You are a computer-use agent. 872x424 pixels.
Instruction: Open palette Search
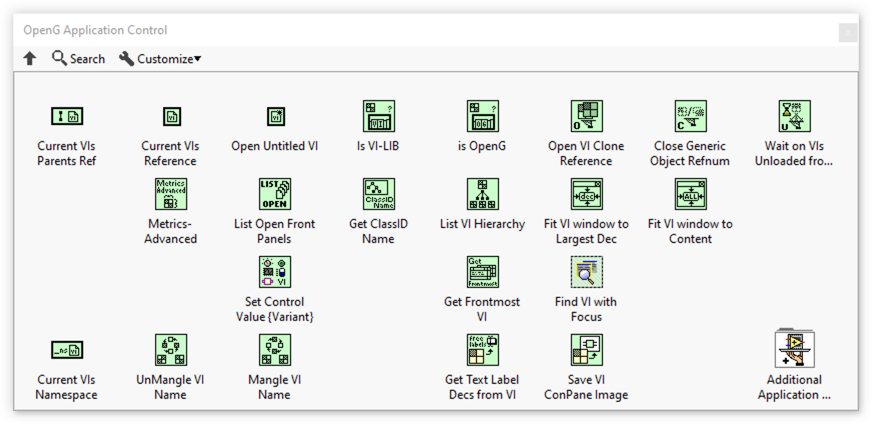point(78,58)
